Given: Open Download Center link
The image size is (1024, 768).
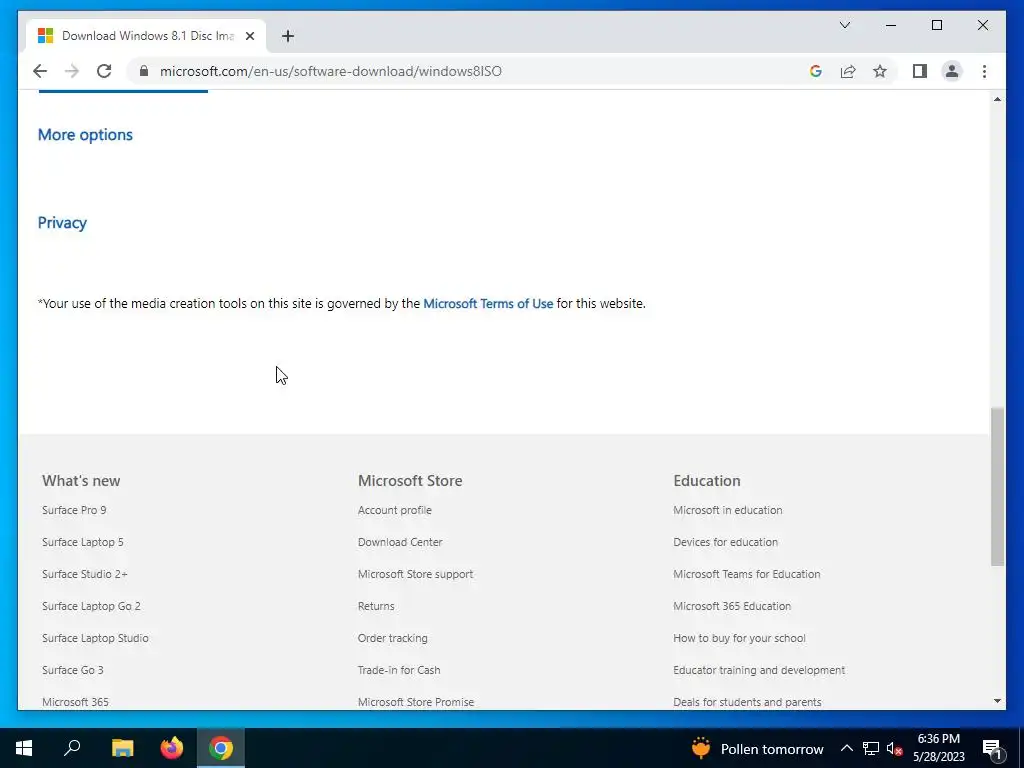Looking at the screenshot, I should (400, 542).
